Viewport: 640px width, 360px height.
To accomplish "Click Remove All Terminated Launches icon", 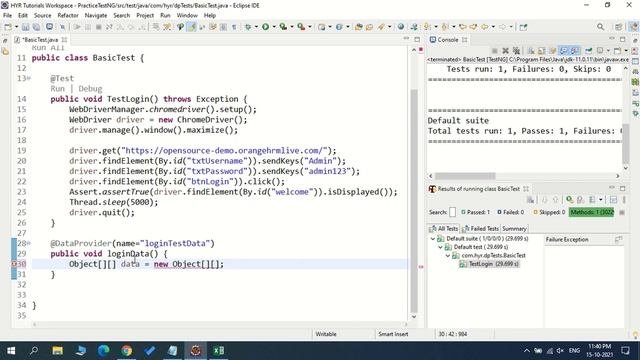I will tap(516, 51).
